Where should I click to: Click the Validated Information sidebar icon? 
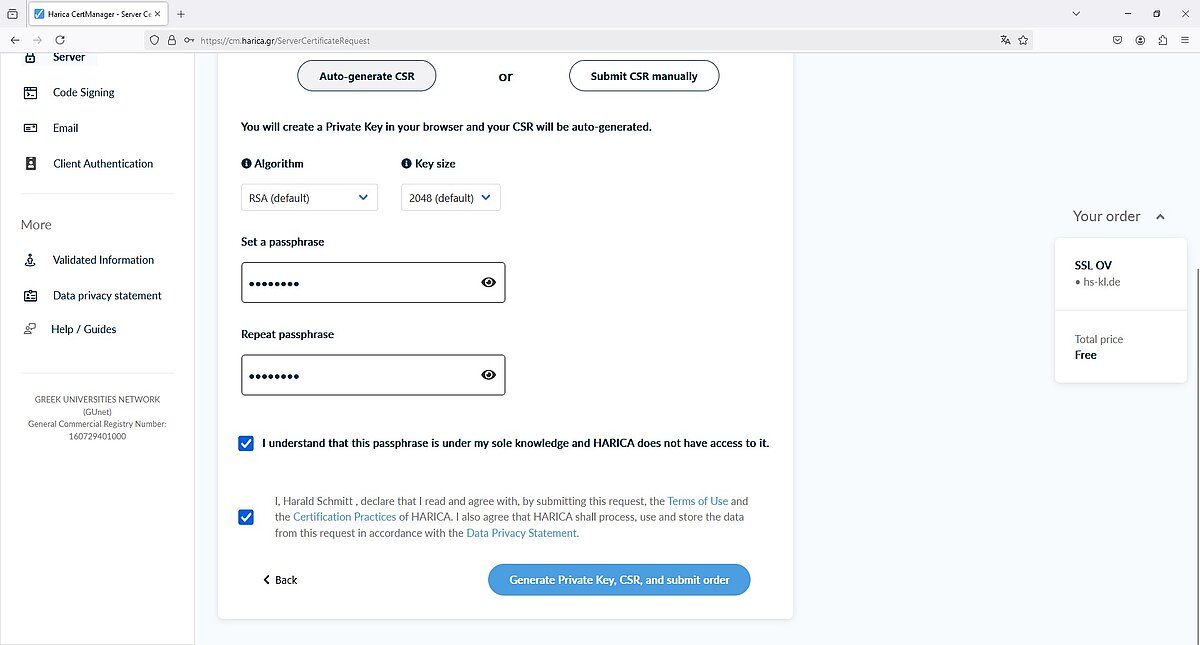(30, 260)
